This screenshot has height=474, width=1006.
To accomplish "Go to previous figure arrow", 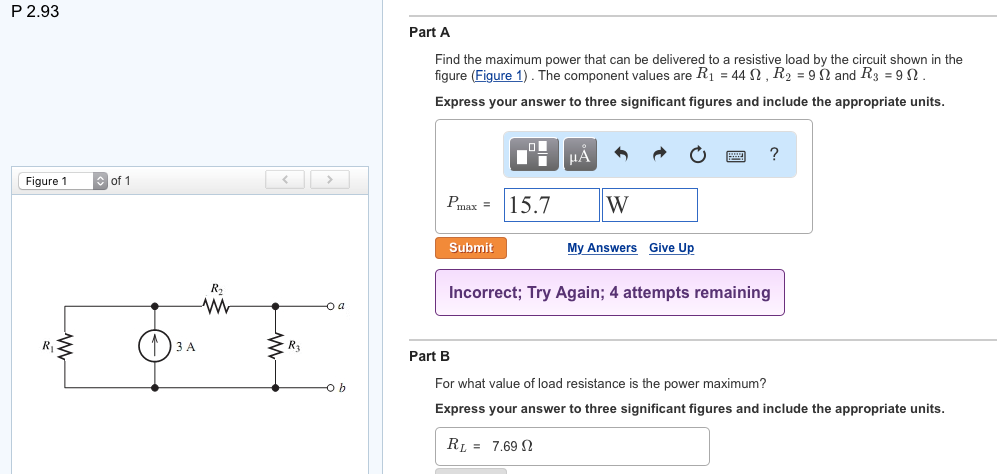I will click(285, 180).
